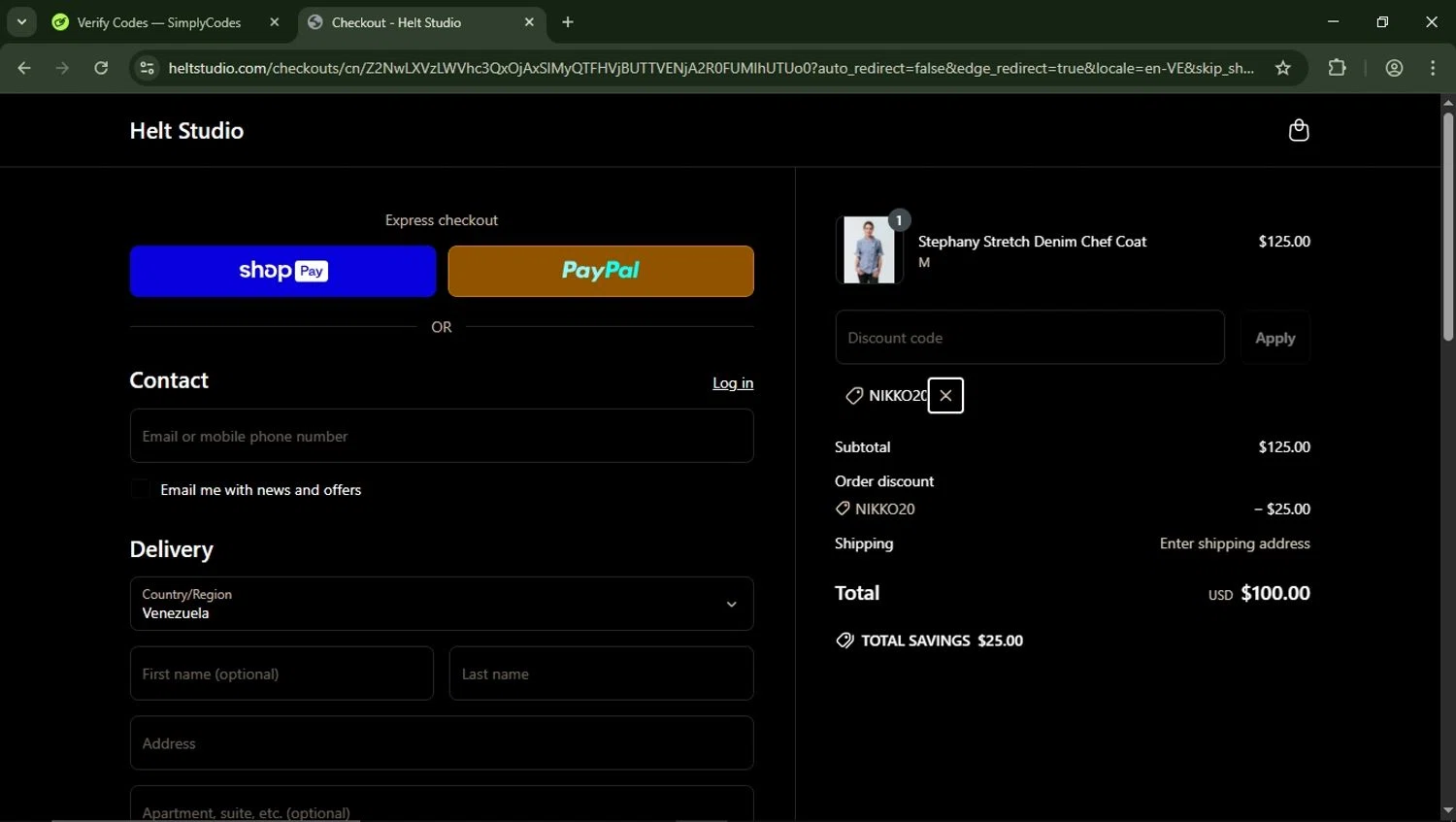The image size is (1456, 822).
Task: Click the Apartment, suite field
Action: [442, 806]
